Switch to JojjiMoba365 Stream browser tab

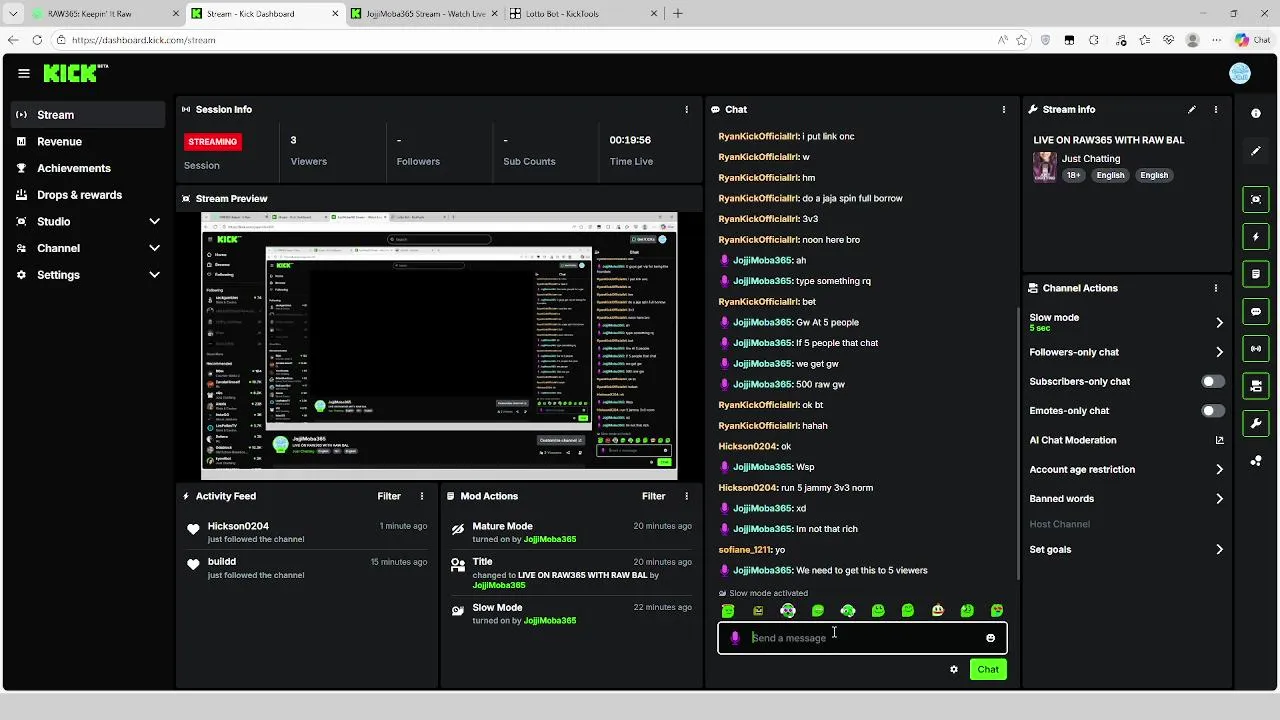tap(423, 14)
